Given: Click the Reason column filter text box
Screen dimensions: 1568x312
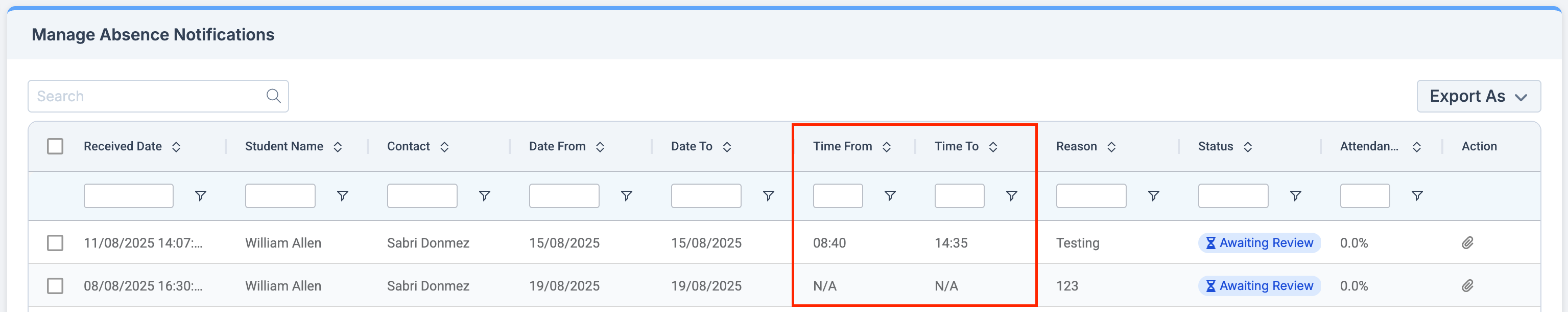Looking at the screenshot, I should [x=1090, y=195].
